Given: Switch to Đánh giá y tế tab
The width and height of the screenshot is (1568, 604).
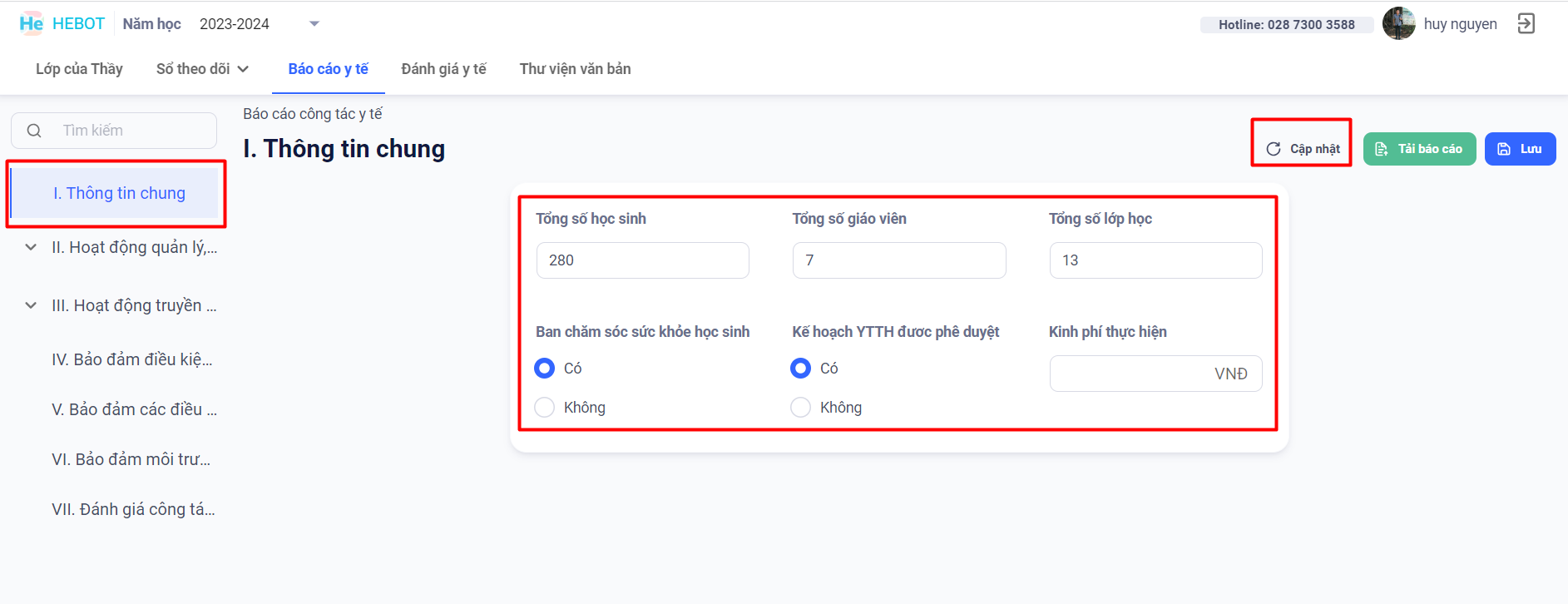Looking at the screenshot, I should point(443,69).
